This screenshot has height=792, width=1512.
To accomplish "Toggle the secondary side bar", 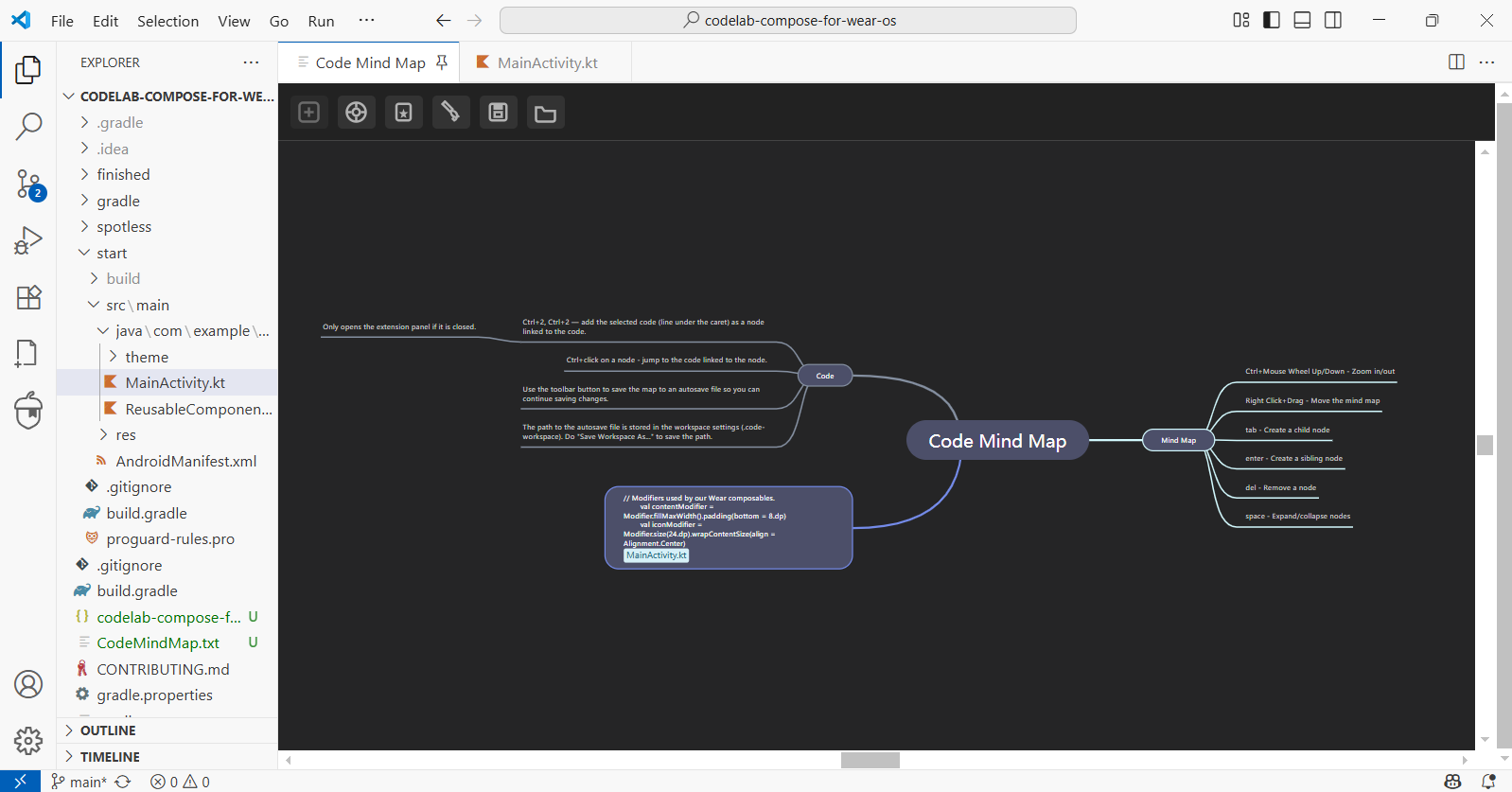I will pos(1332,20).
